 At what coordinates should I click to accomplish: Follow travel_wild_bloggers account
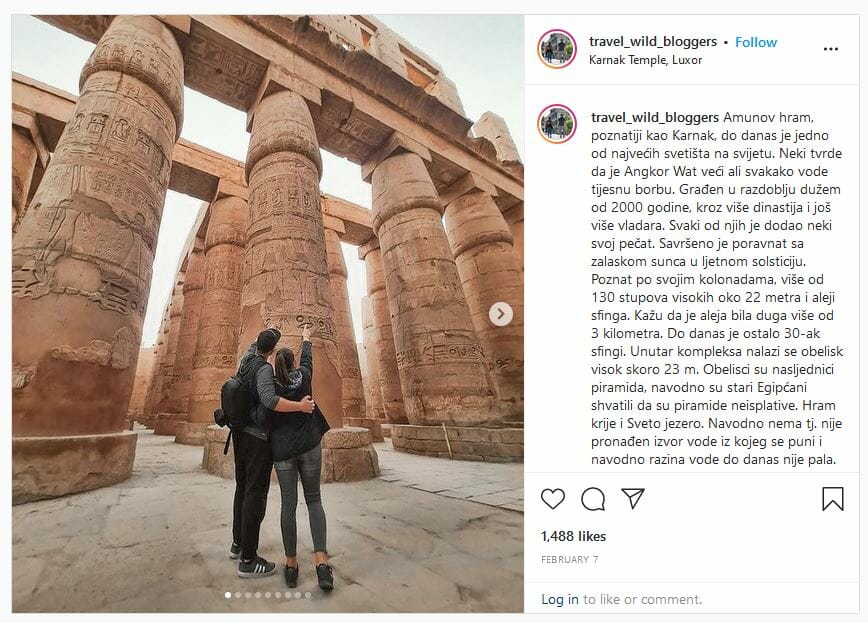(x=756, y=42)
